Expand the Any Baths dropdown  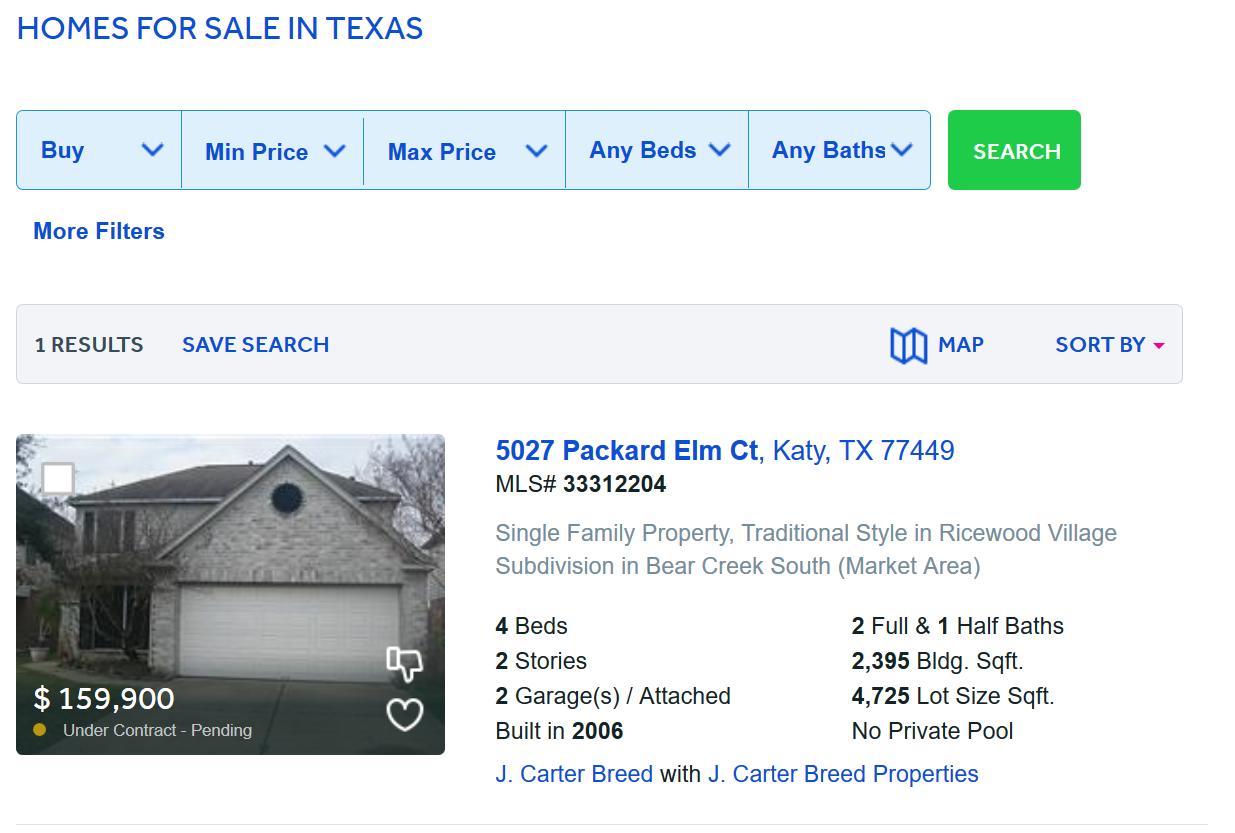click(x=840, y=150)
